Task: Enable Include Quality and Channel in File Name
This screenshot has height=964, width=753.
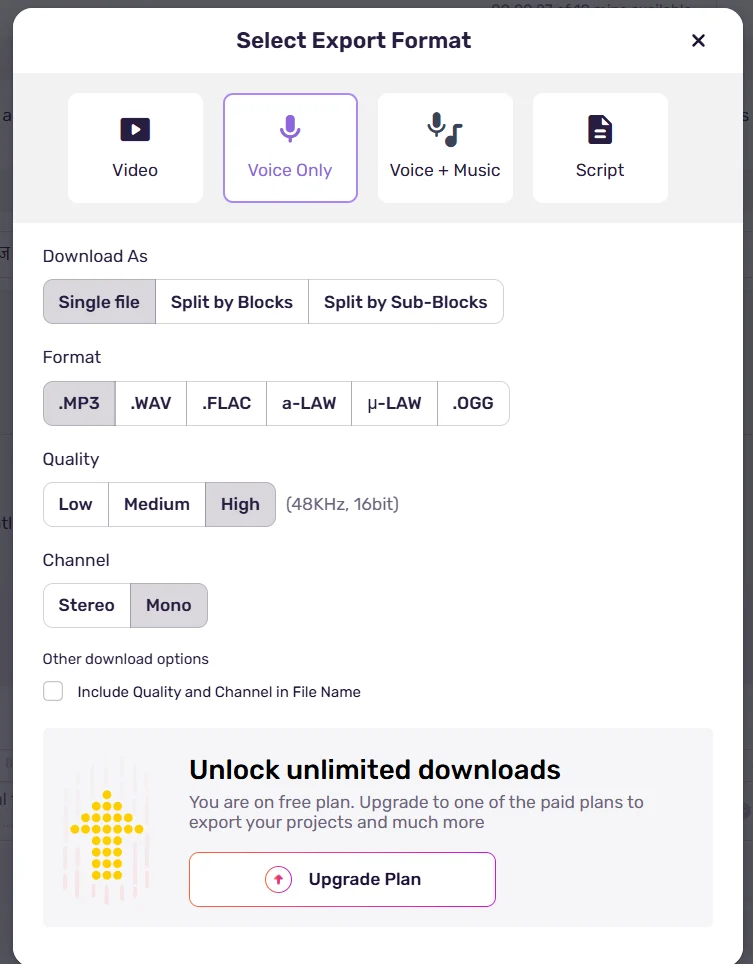Action: 53,691
